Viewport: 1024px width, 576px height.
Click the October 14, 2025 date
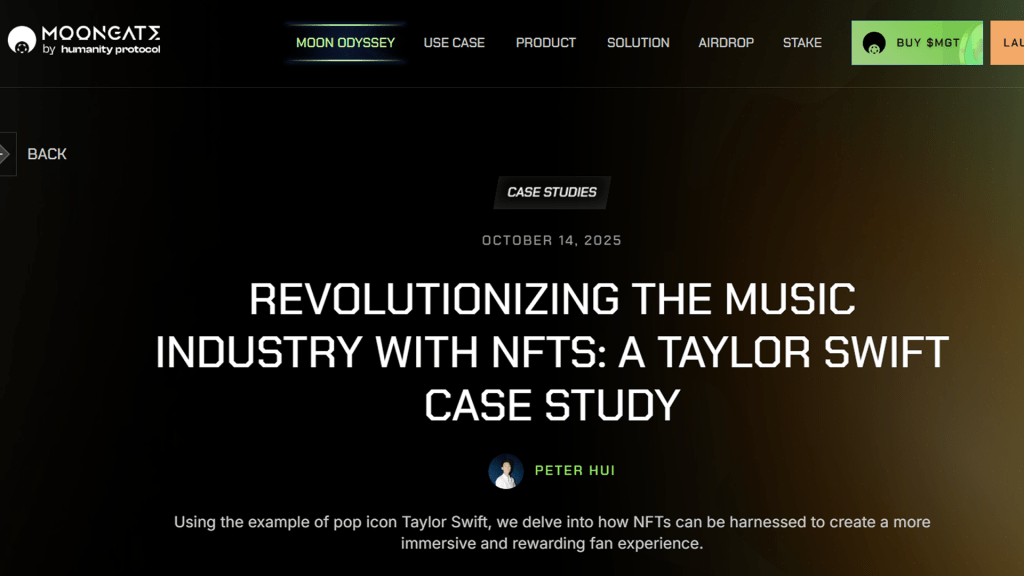click(552, 240)
